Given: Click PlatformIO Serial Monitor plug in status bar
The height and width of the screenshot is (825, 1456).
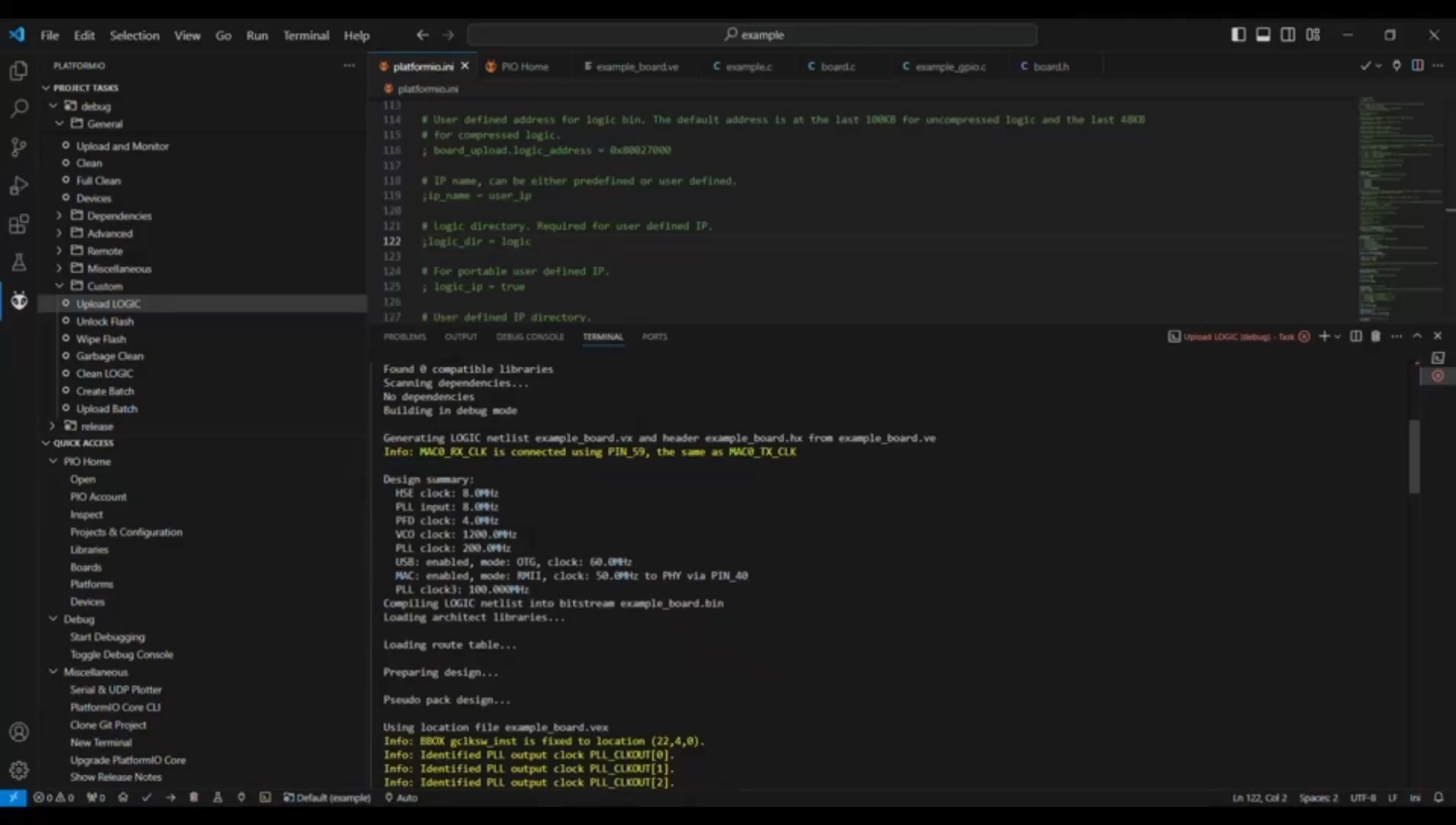Looking at the screenshot, I should 241,797.
